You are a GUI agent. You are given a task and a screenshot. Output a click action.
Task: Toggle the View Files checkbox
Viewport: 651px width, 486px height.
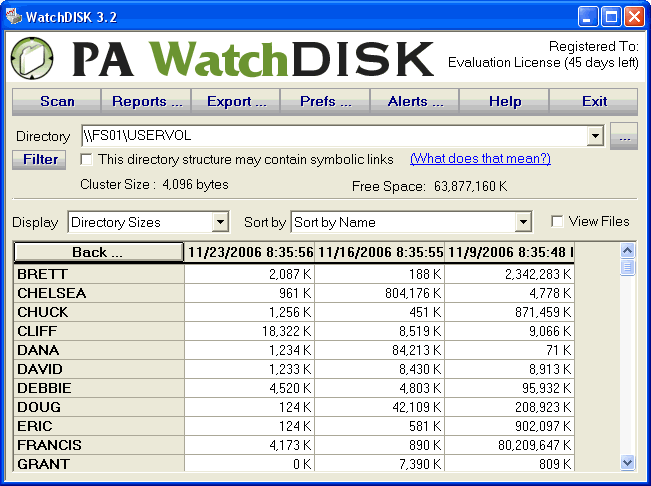(x=557, y=221)
